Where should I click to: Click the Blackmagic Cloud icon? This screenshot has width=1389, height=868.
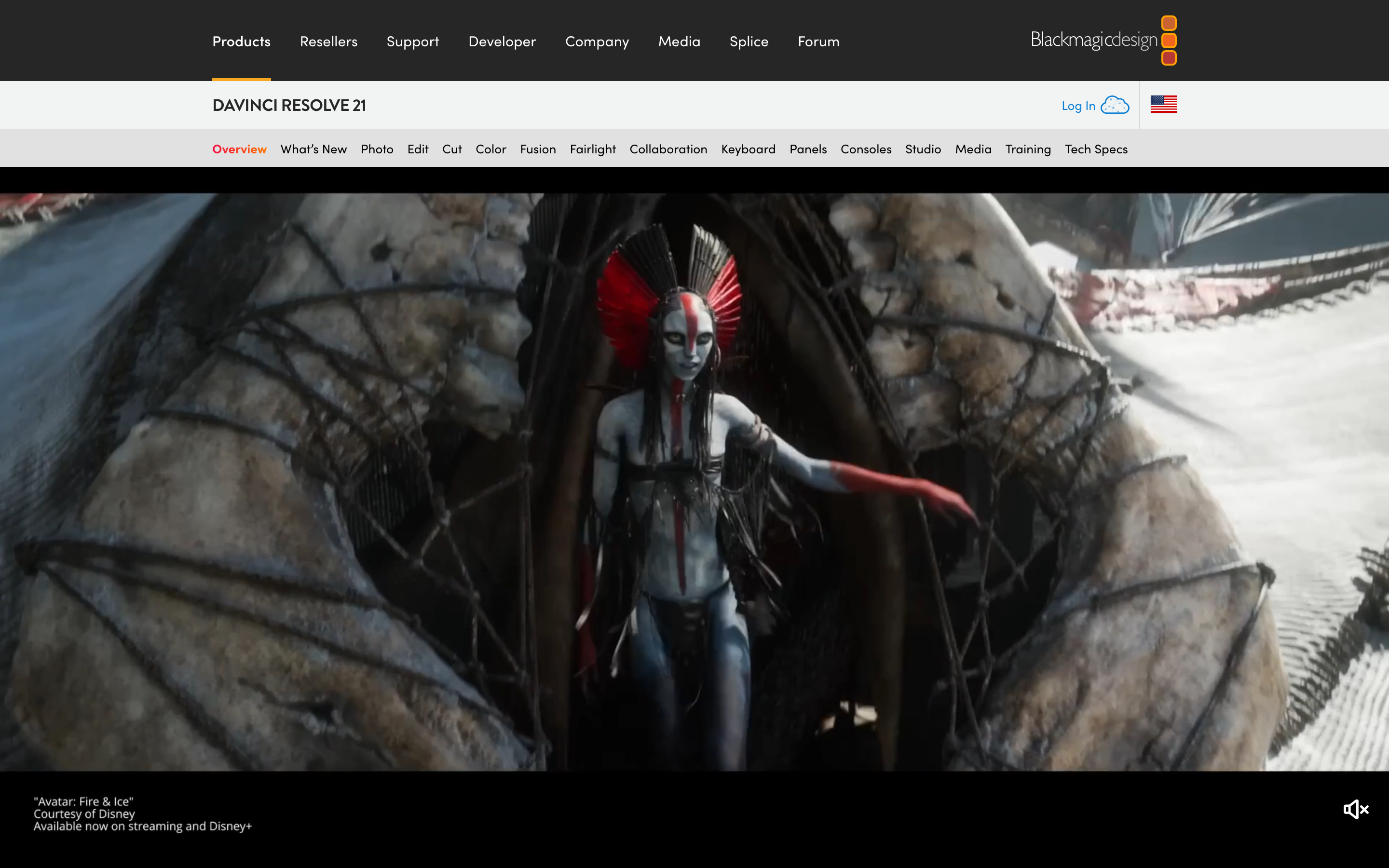tap(1115, 105)
